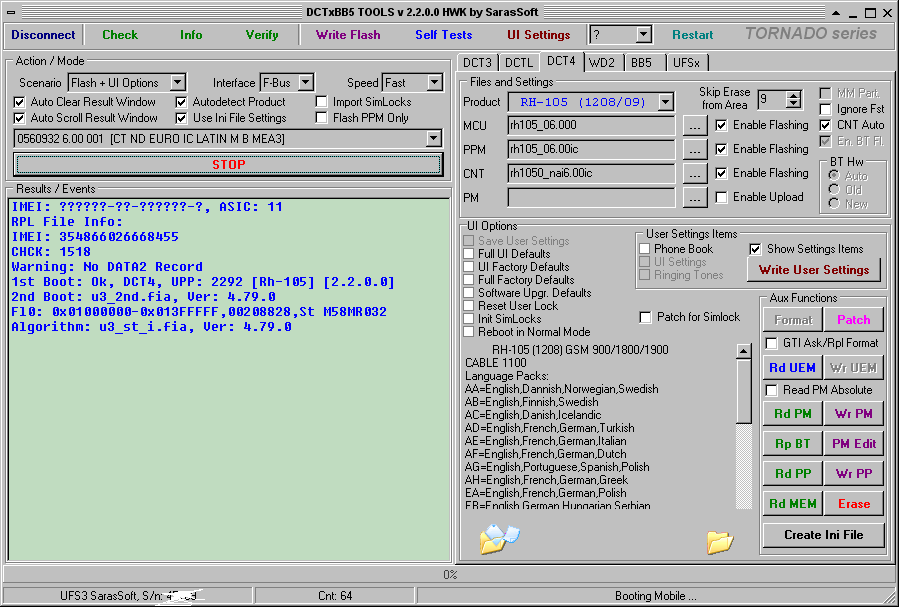This screenshot has height=607, width=899.
Task: Switch to the DCTL tab
Action: (x=519, y=62)
